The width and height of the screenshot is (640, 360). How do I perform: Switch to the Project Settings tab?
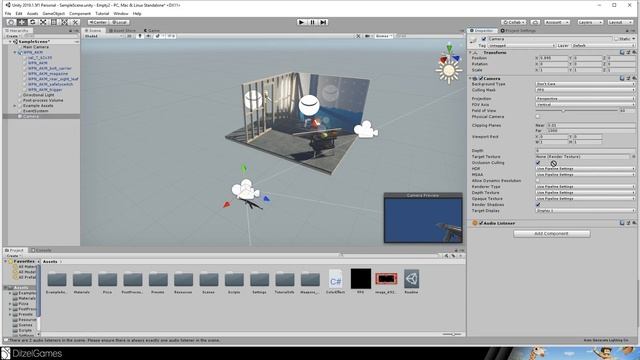tap(518, 30)
